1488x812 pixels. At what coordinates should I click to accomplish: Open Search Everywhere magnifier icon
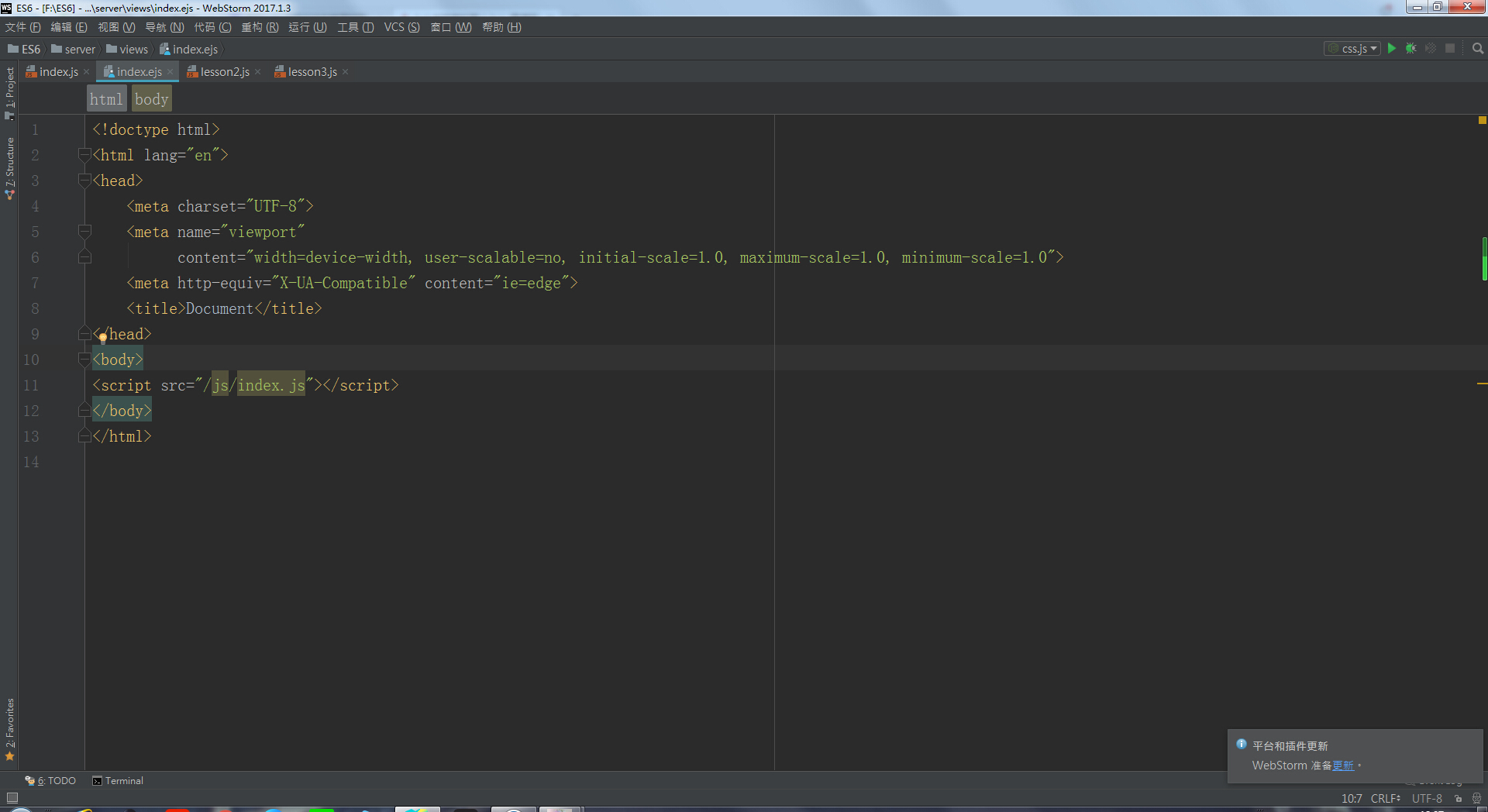click(1477, 48)
